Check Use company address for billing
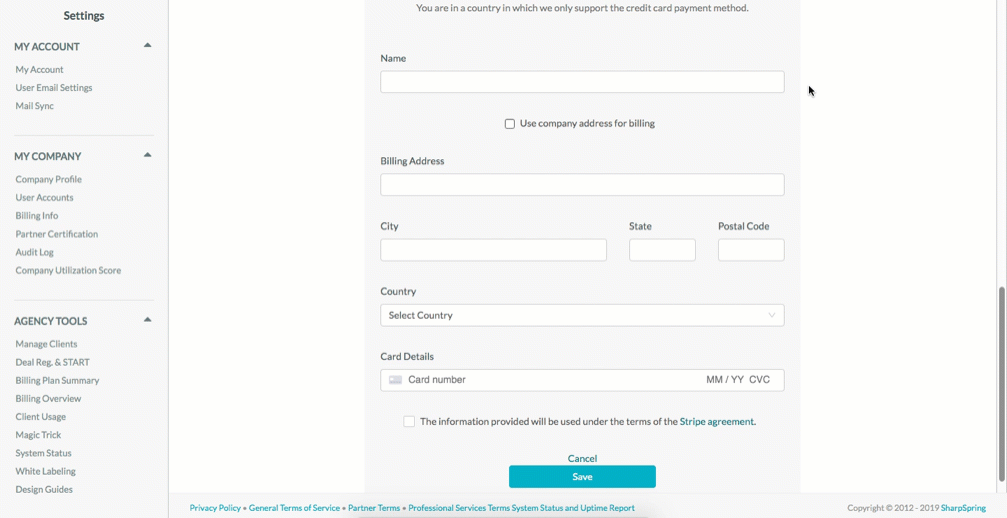This screenshot has width=1007, height=518. point(510,124)
